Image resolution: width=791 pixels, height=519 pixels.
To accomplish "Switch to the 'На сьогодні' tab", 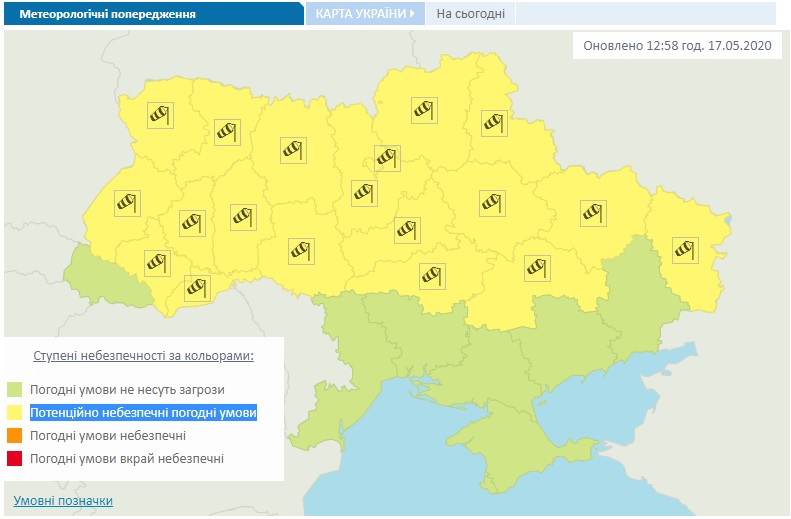I will coord(470,14).
